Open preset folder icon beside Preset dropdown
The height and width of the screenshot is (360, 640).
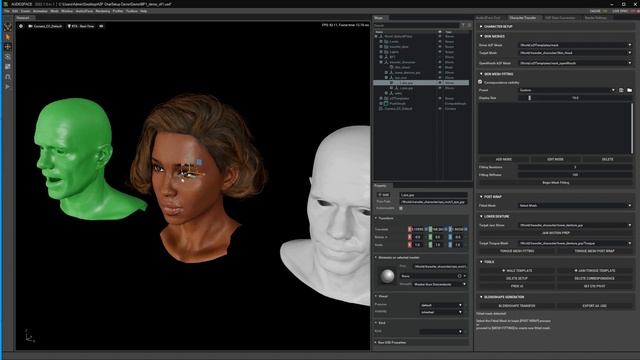tap(629, 90)
